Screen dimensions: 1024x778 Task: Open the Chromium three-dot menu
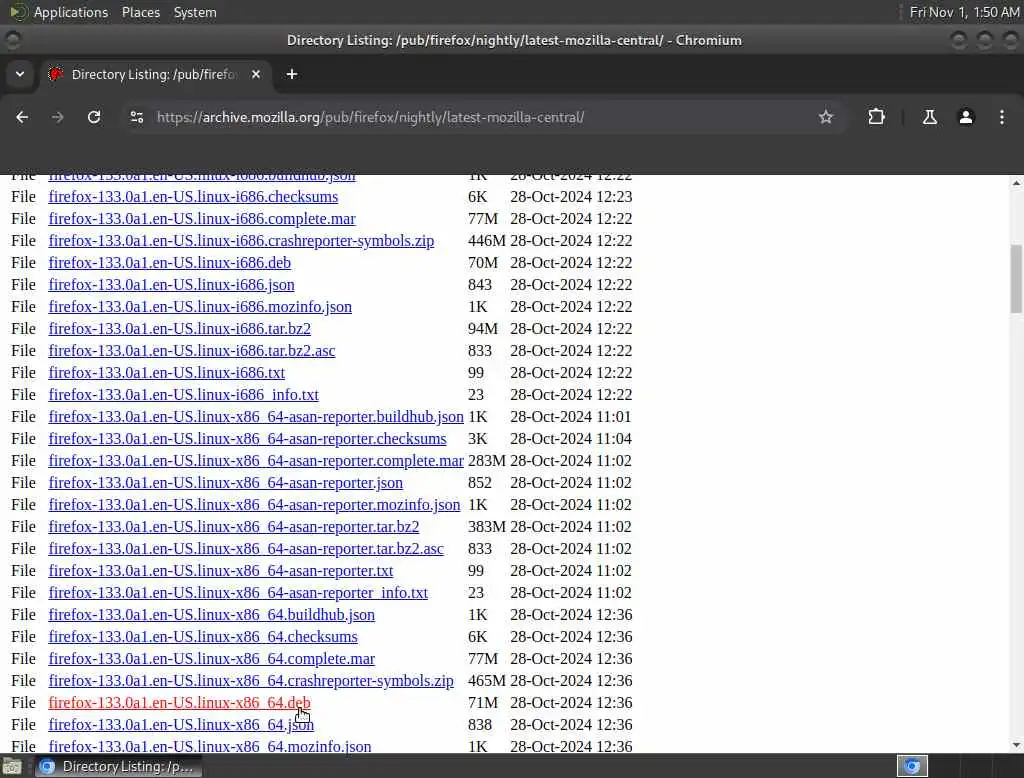pyautogui.click(x=1002, y=117)
